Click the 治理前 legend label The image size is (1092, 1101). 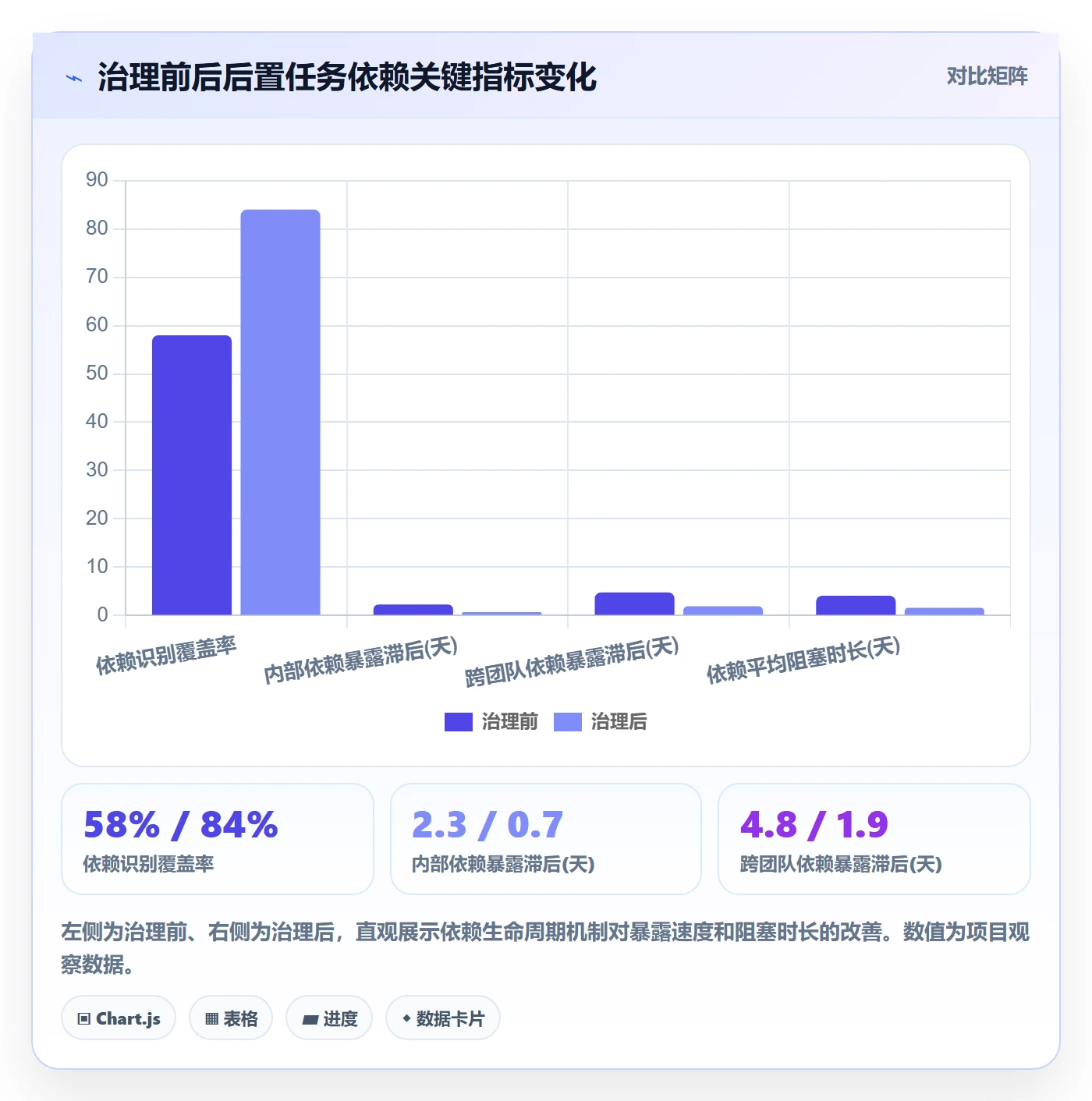click(510, 722)
